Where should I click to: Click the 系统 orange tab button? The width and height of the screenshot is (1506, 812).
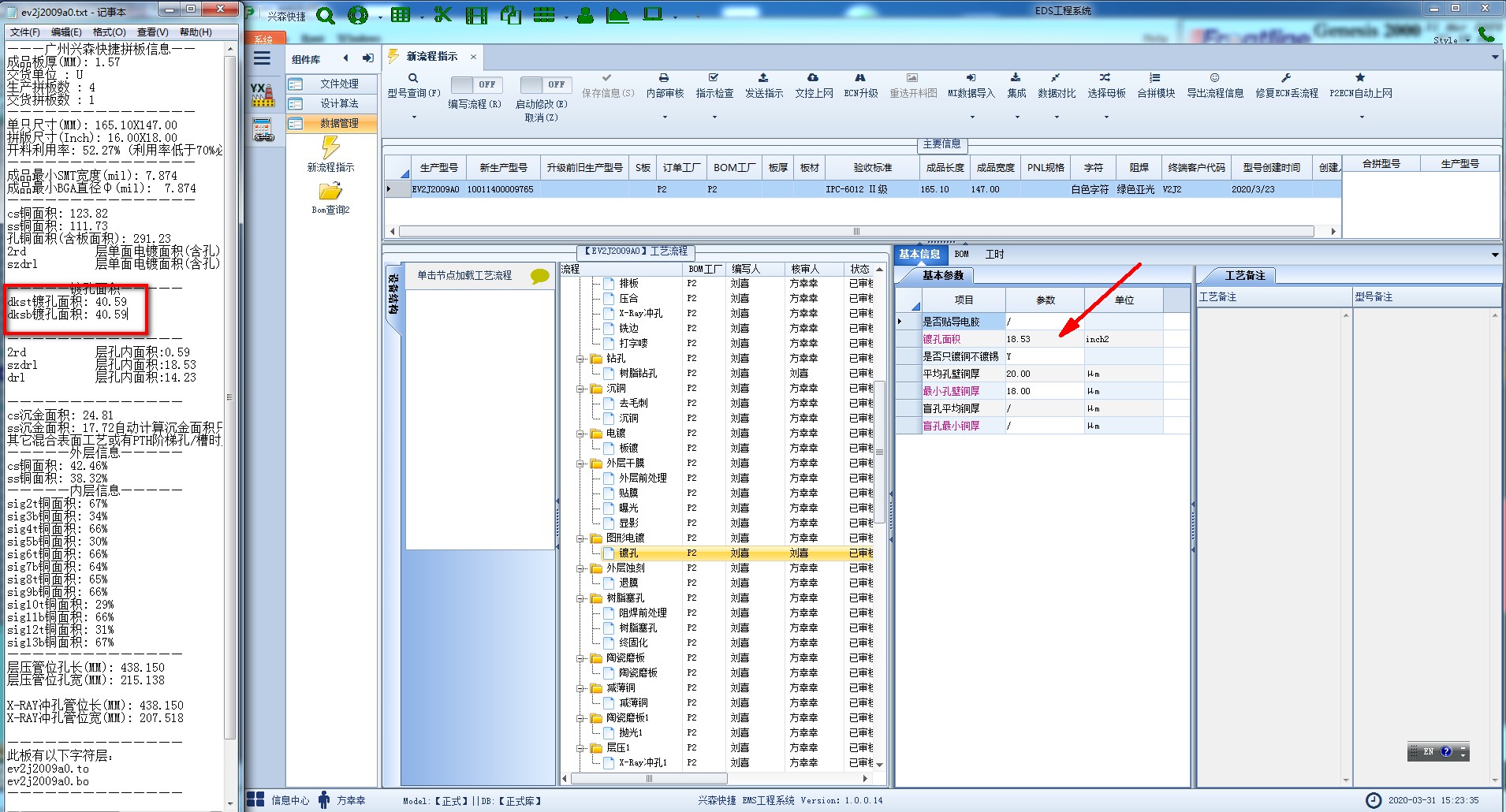click(264, 39)
